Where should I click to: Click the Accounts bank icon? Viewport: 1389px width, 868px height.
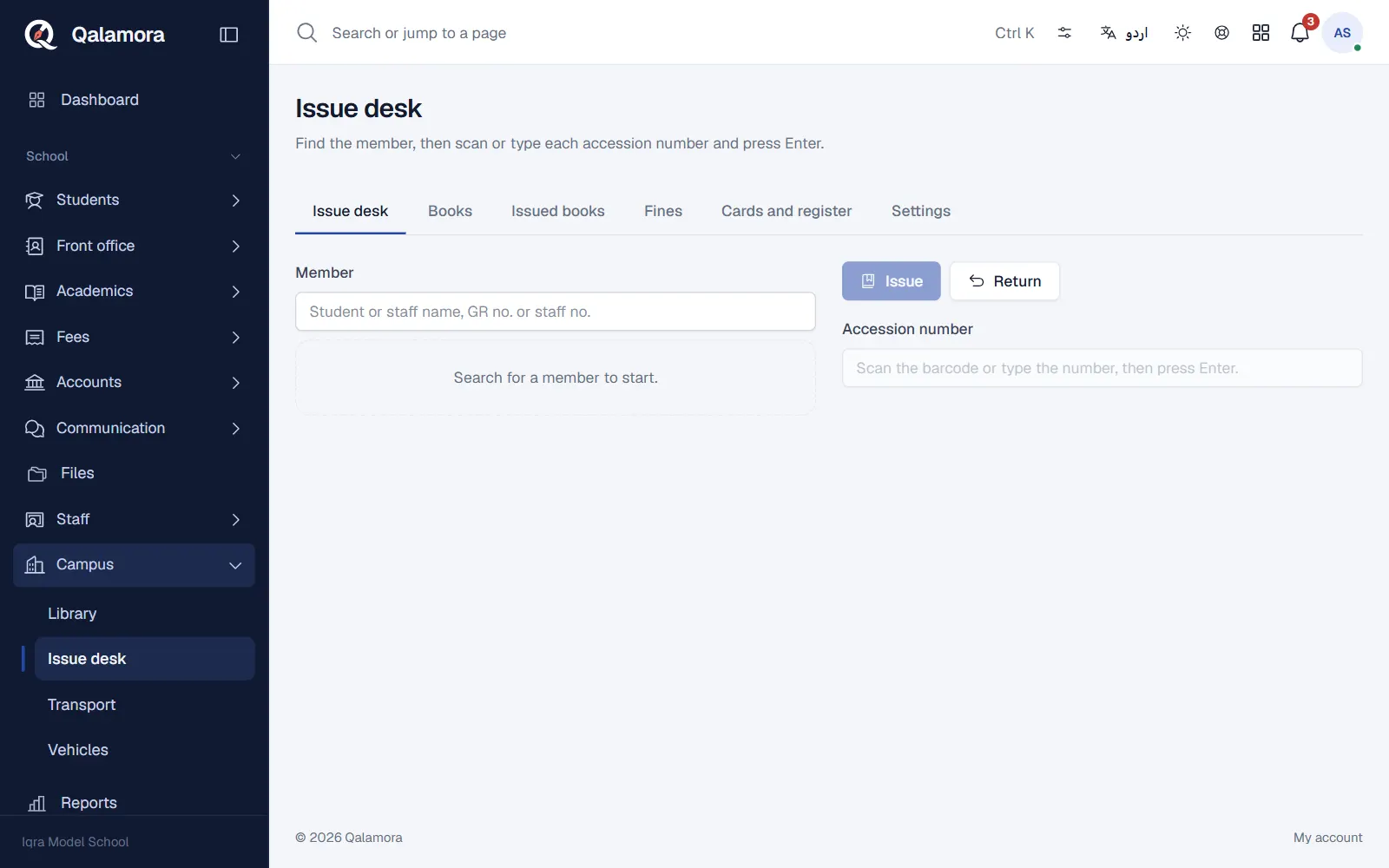(x=34, y=383)
